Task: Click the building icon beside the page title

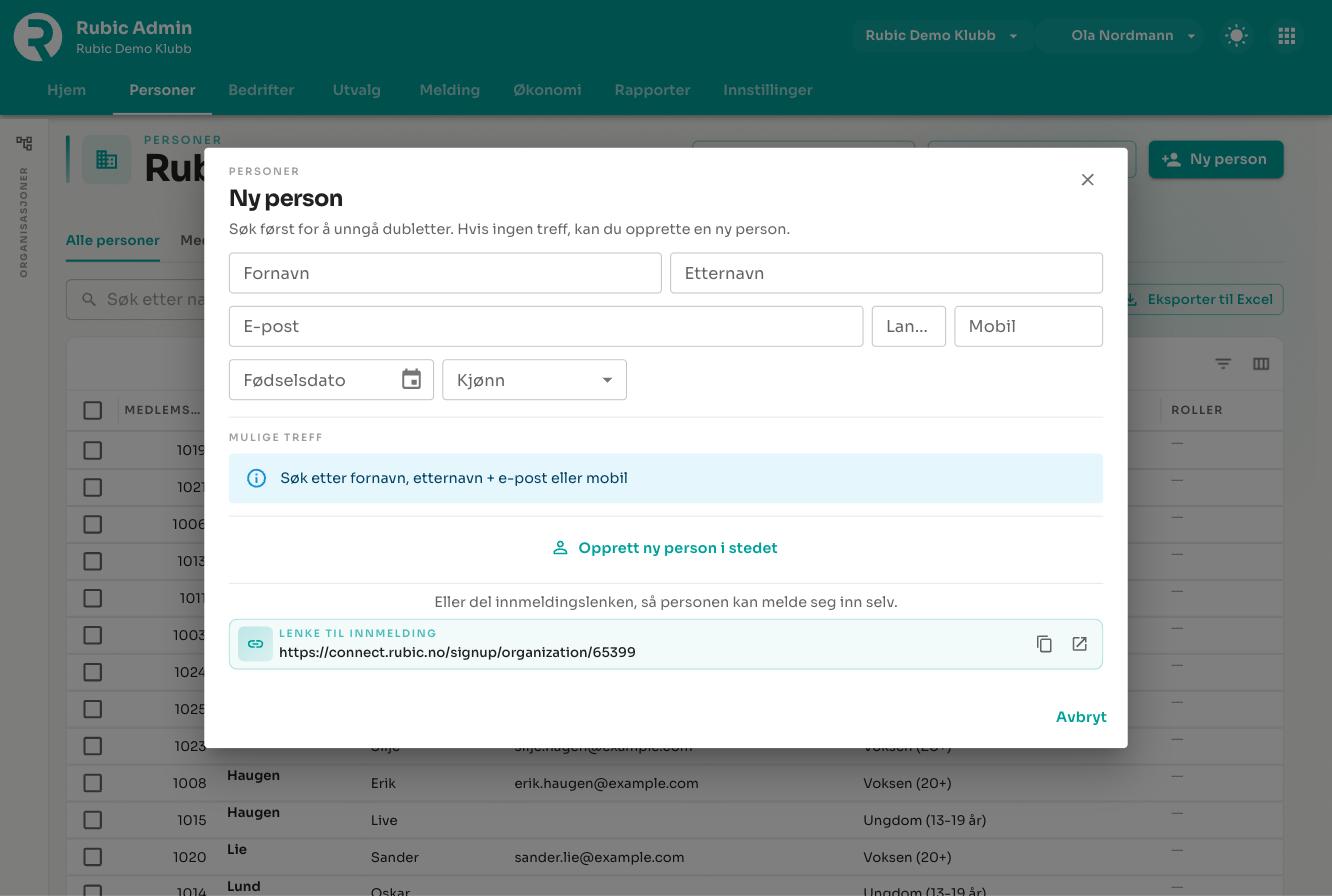Action: coord(107,160)
